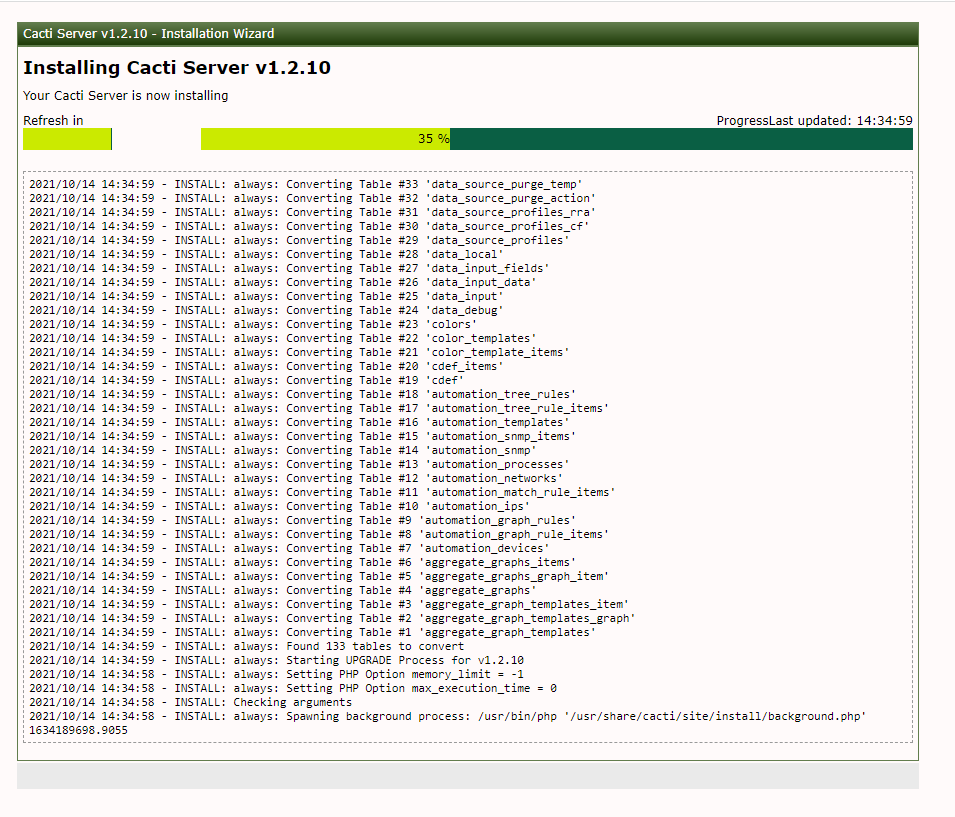Select log line Table #15 'automation_snmp_items'

click(x=302, y=436)
